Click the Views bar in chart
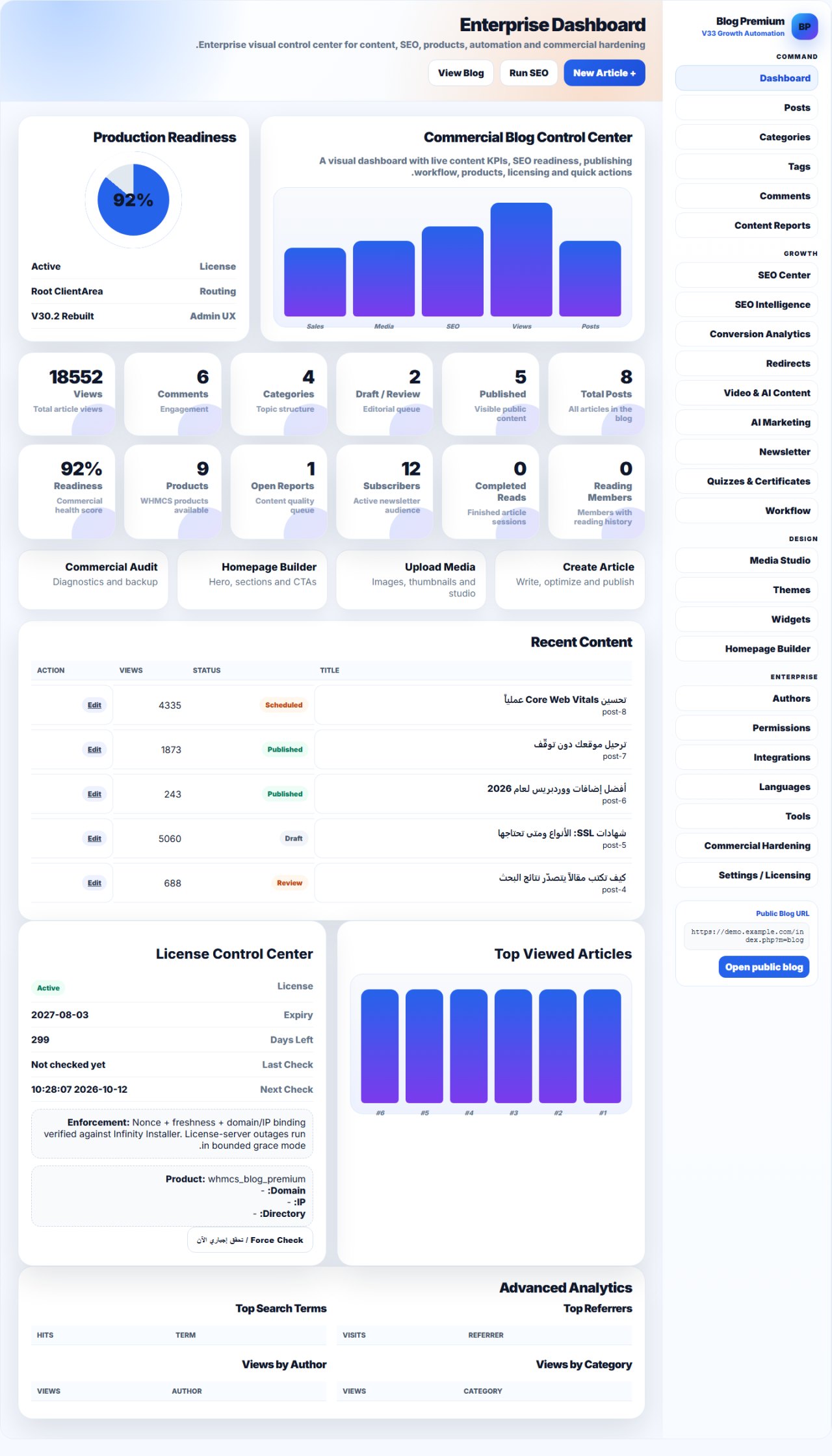This screenshot has width=832, height=1456. (x=521, y=259)
